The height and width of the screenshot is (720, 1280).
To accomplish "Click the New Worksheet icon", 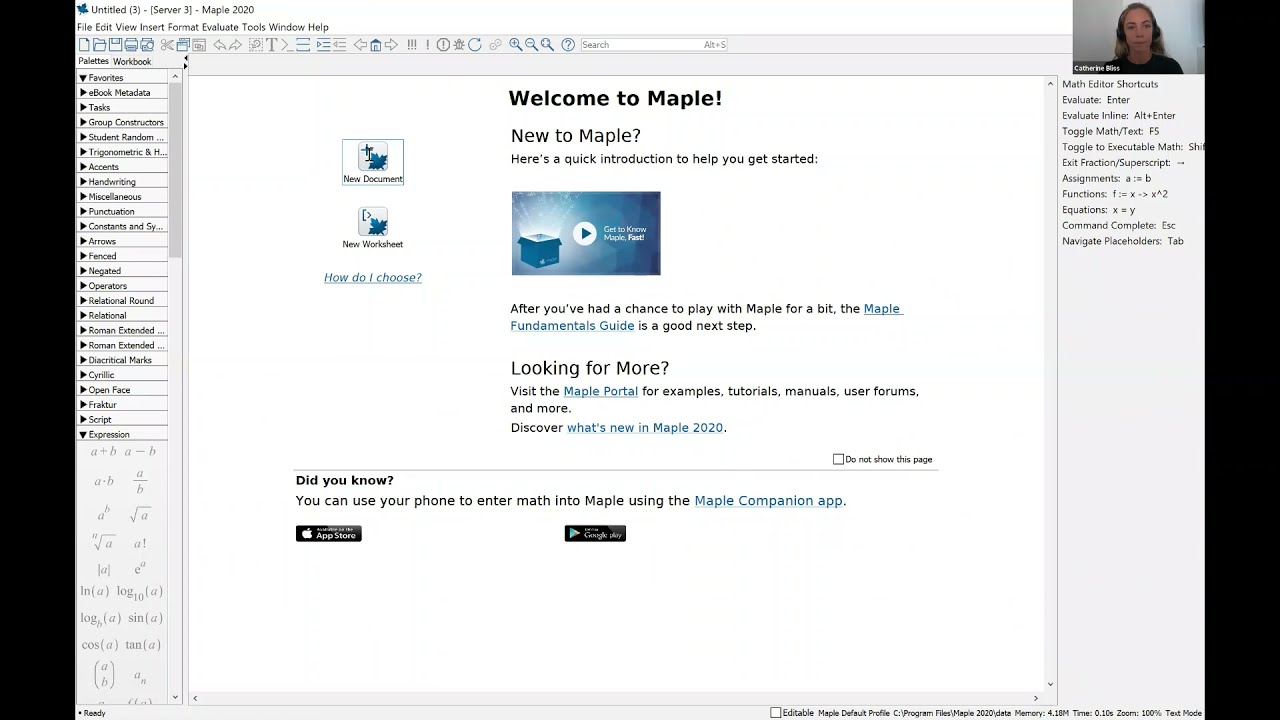I will point(373,228).
